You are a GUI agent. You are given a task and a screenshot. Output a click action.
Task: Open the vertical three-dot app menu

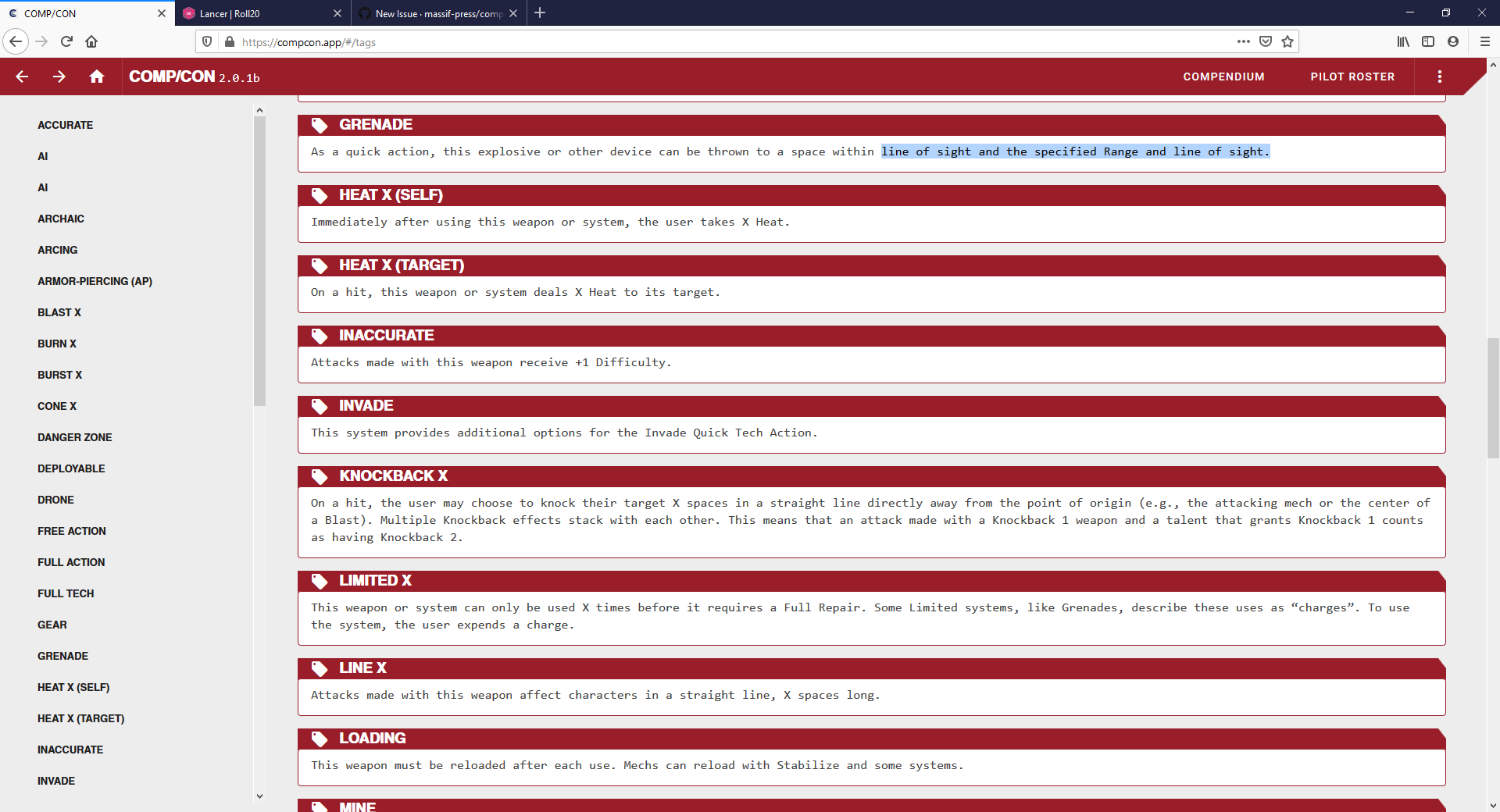(x=1439, y=77)
